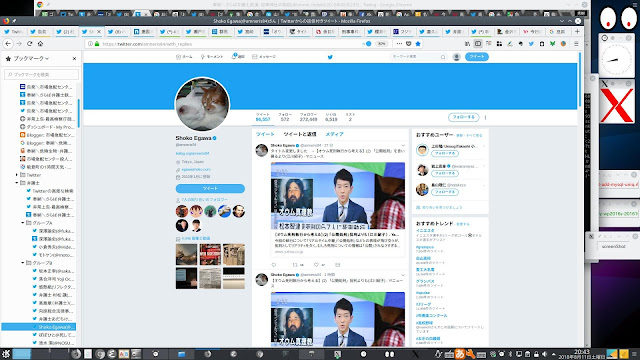This screenshot has width=640, height=360.
Task: Click the Twitter bird logo in the header
Action: coord(330,57)
